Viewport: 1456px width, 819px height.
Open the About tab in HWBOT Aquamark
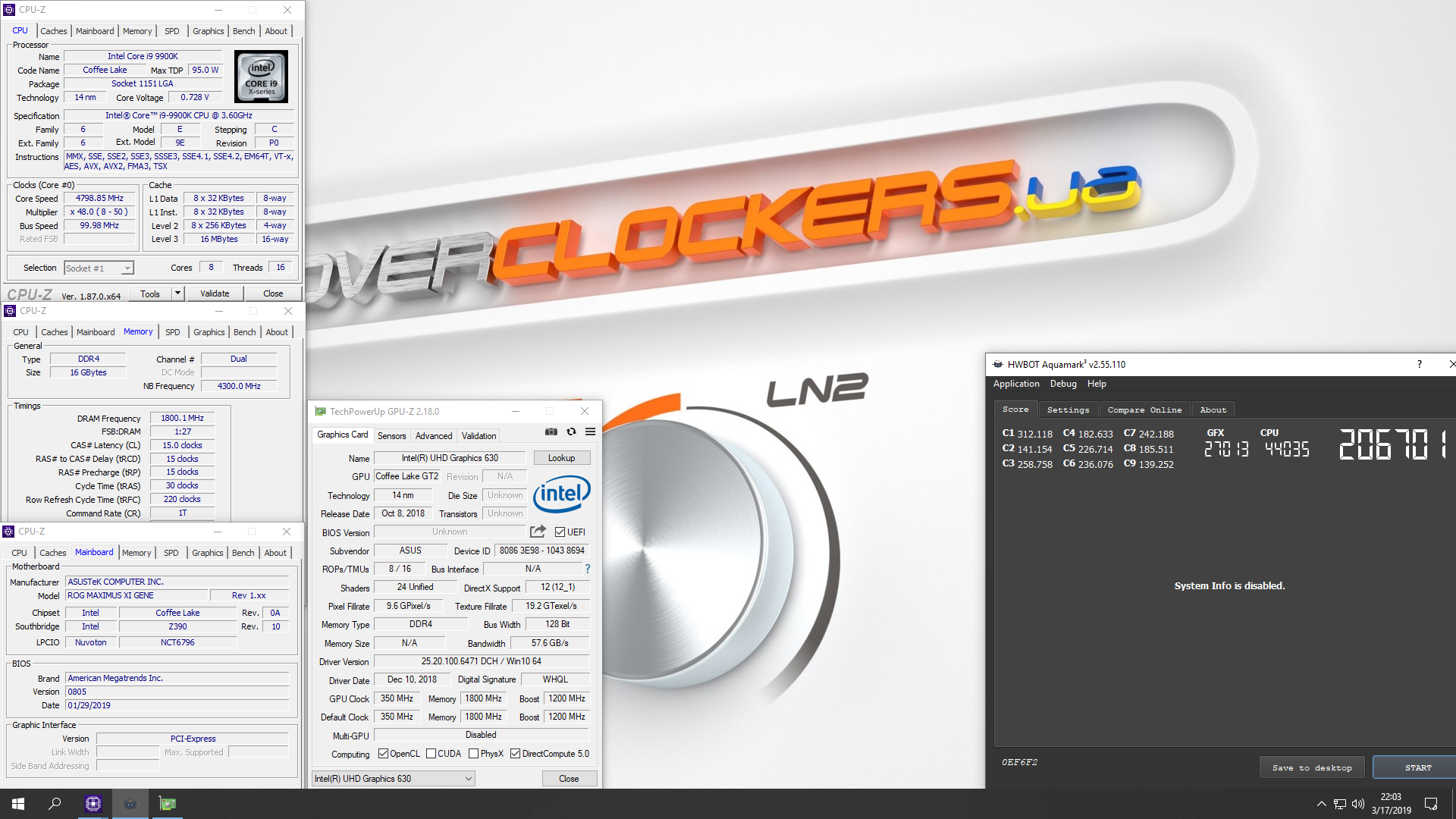tap(1213, 409)
